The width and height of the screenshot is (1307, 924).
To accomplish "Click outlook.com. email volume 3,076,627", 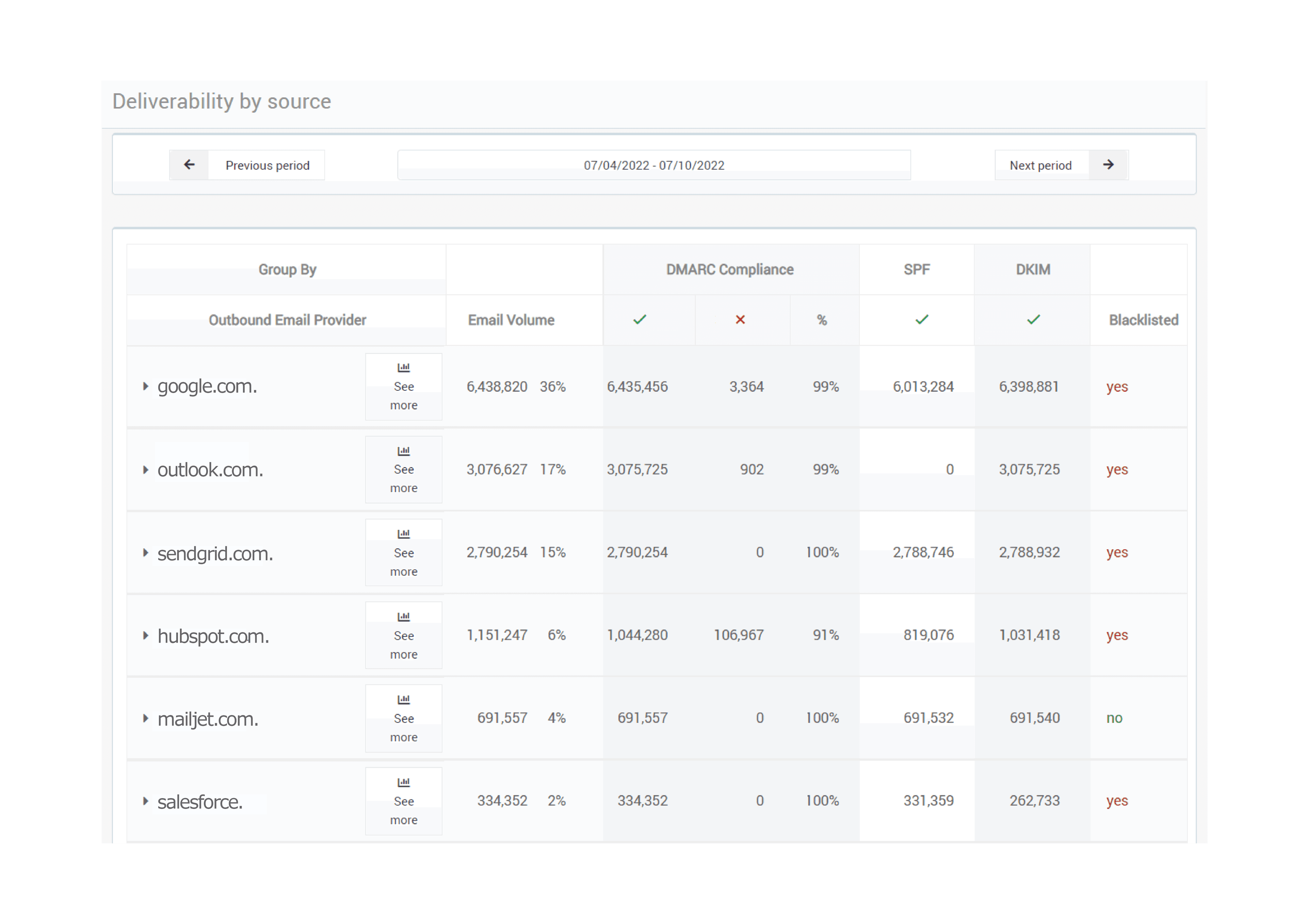I will tap(497, 470).
